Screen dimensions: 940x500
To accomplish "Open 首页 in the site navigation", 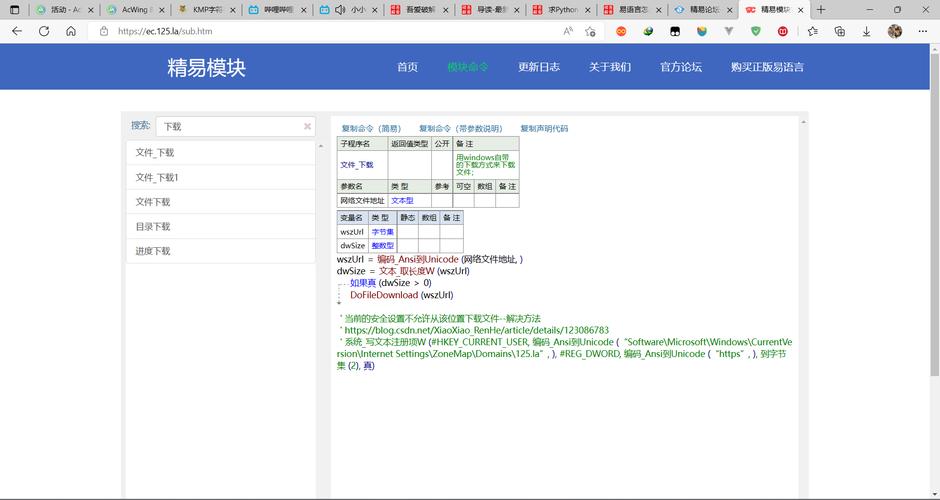I will pos(408,67).
